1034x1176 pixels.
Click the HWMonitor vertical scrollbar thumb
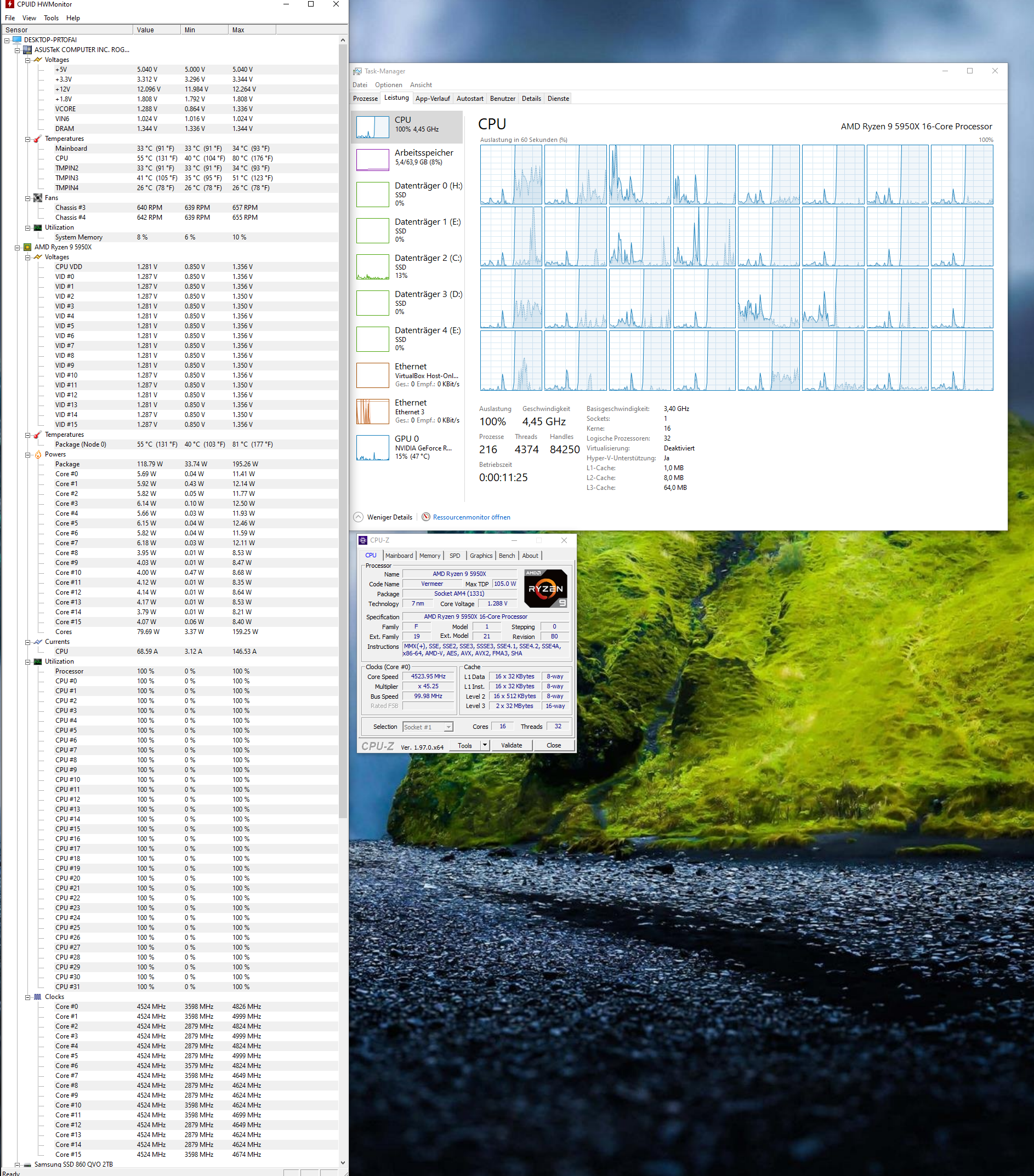coord(343,430)
